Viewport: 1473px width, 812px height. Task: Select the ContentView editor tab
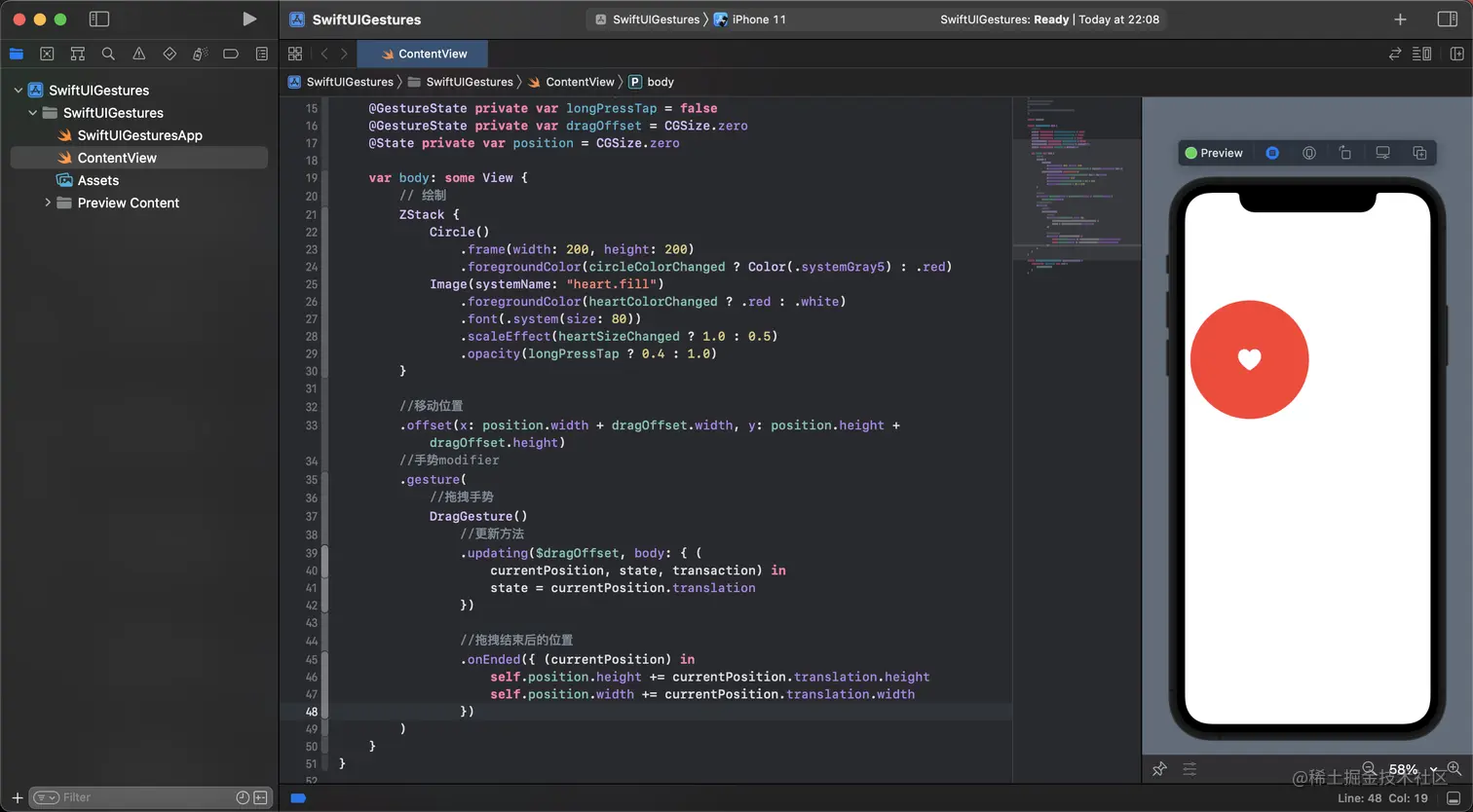(x=425, y=54)
